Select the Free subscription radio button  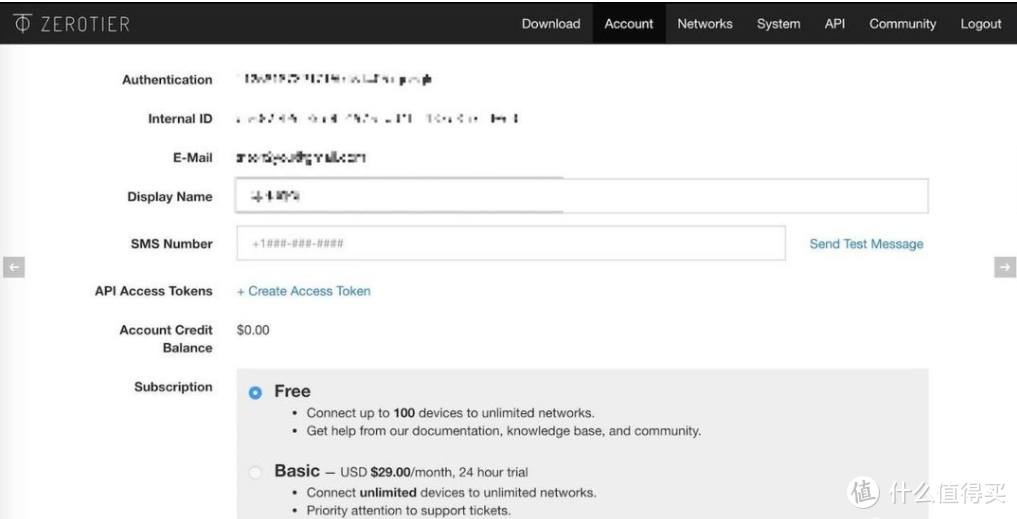coord(255,392)
